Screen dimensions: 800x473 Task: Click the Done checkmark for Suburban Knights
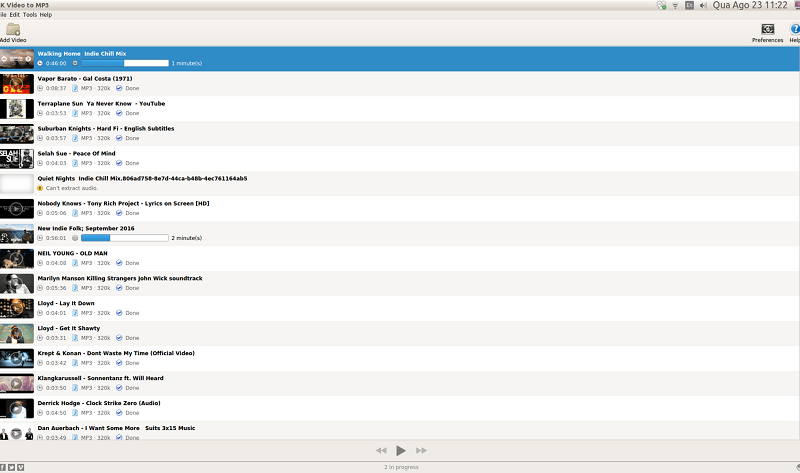coord(119,138)
